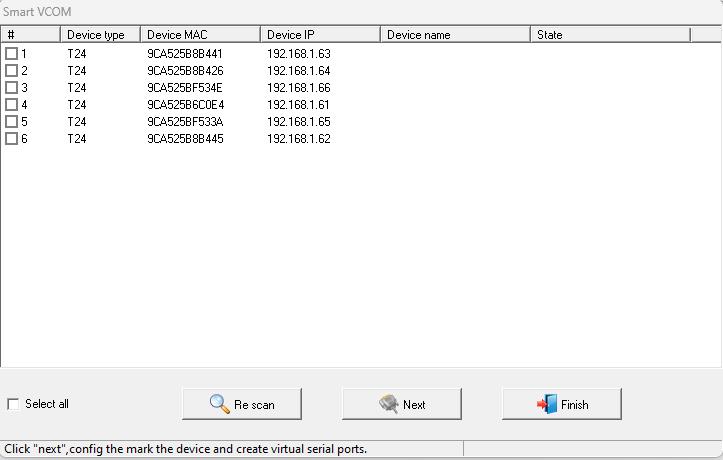The image size is (723, 460).
Task: Click the exit door icon on Finish
Action: (547, 404)
